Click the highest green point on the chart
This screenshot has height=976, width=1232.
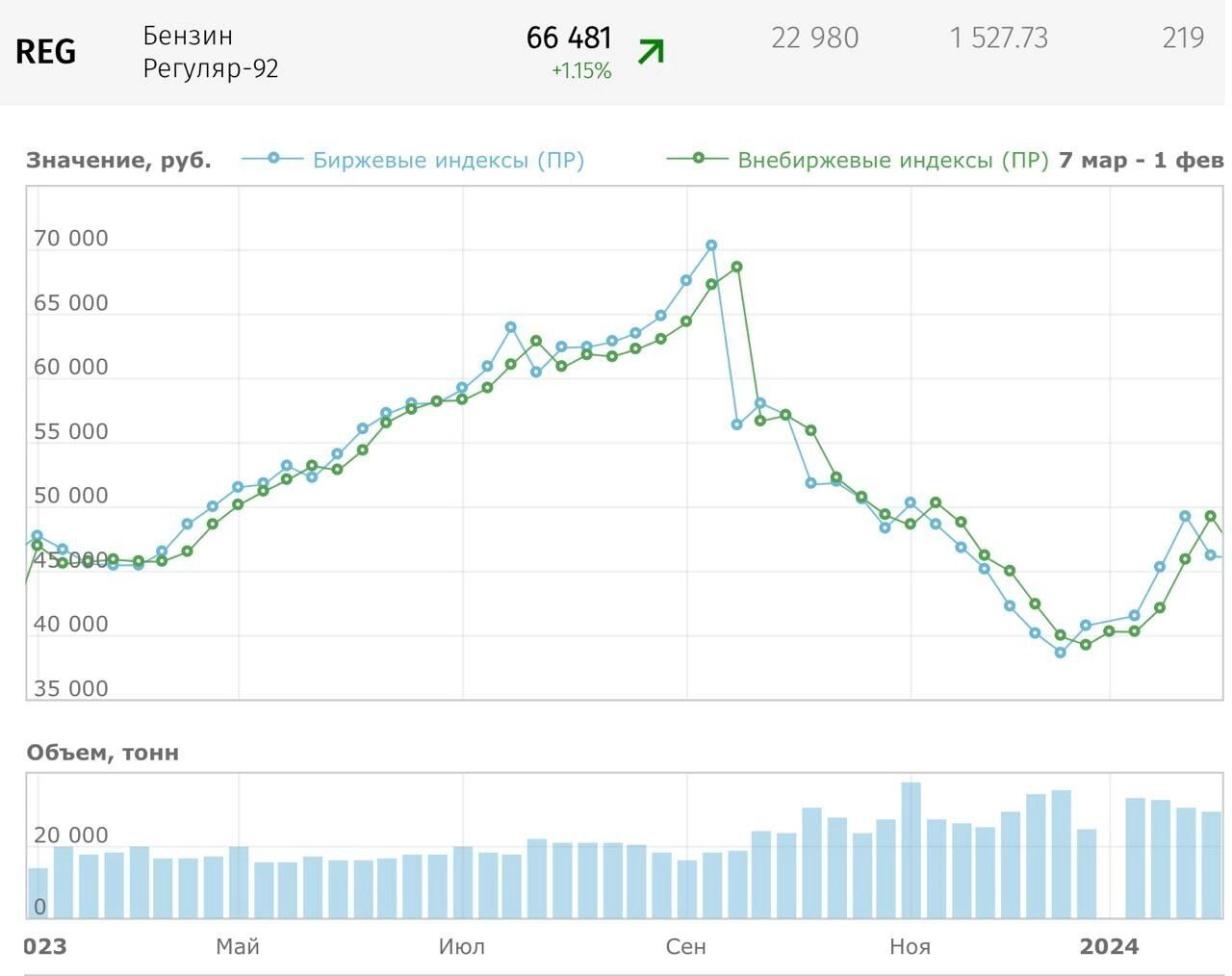737,267
